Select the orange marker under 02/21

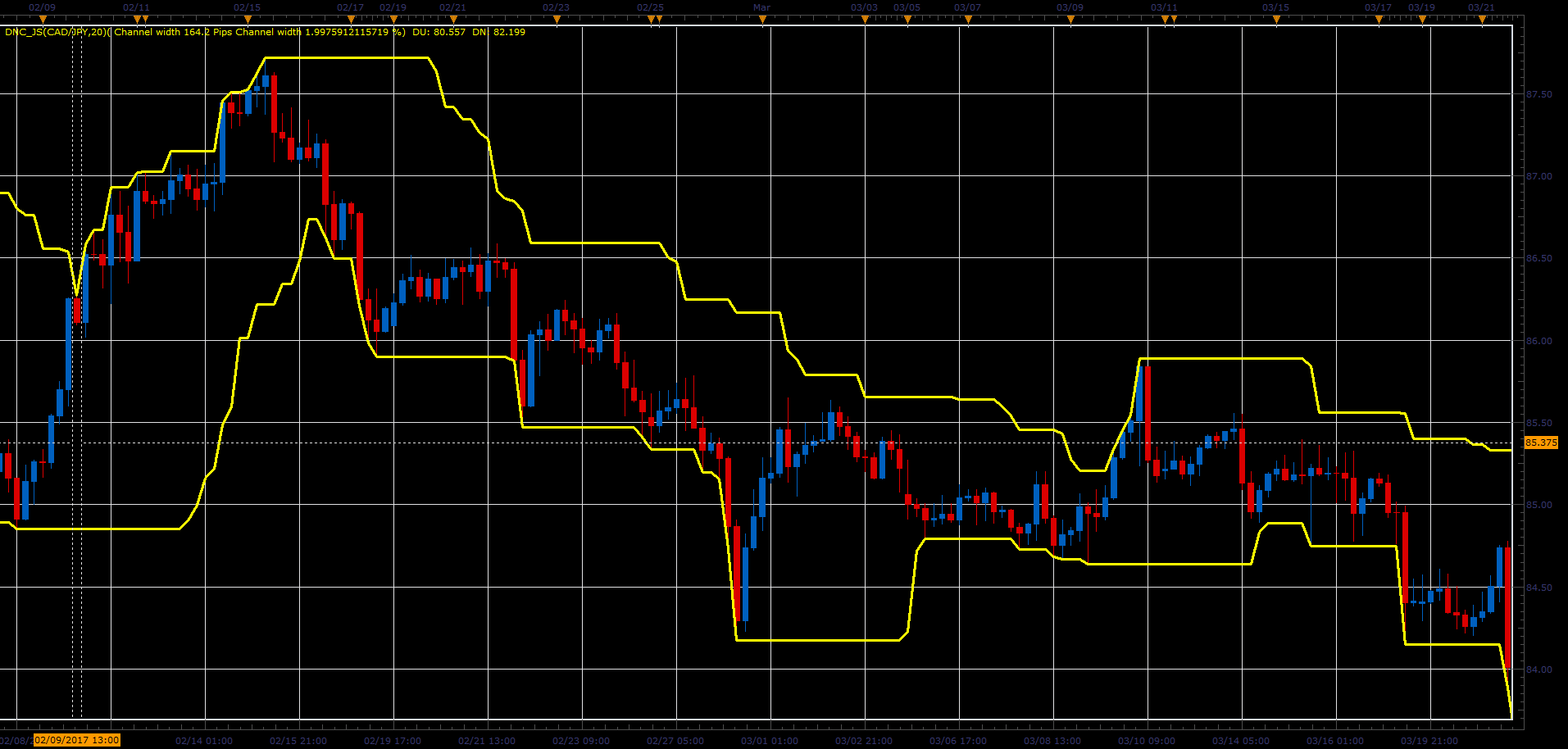(x=452, y=20)
